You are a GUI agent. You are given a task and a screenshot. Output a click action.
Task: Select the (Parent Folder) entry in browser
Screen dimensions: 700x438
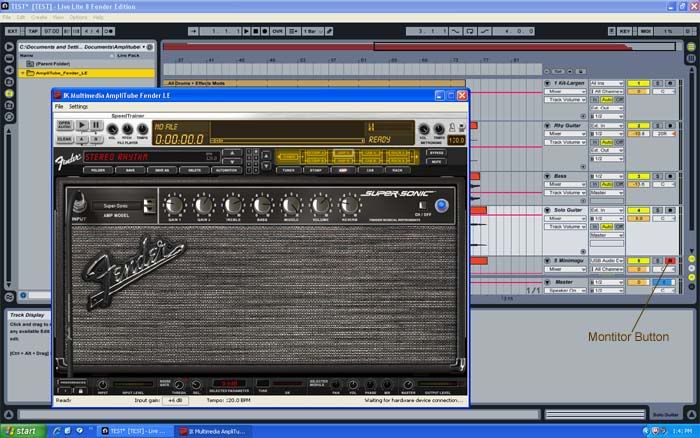(87, 64)
